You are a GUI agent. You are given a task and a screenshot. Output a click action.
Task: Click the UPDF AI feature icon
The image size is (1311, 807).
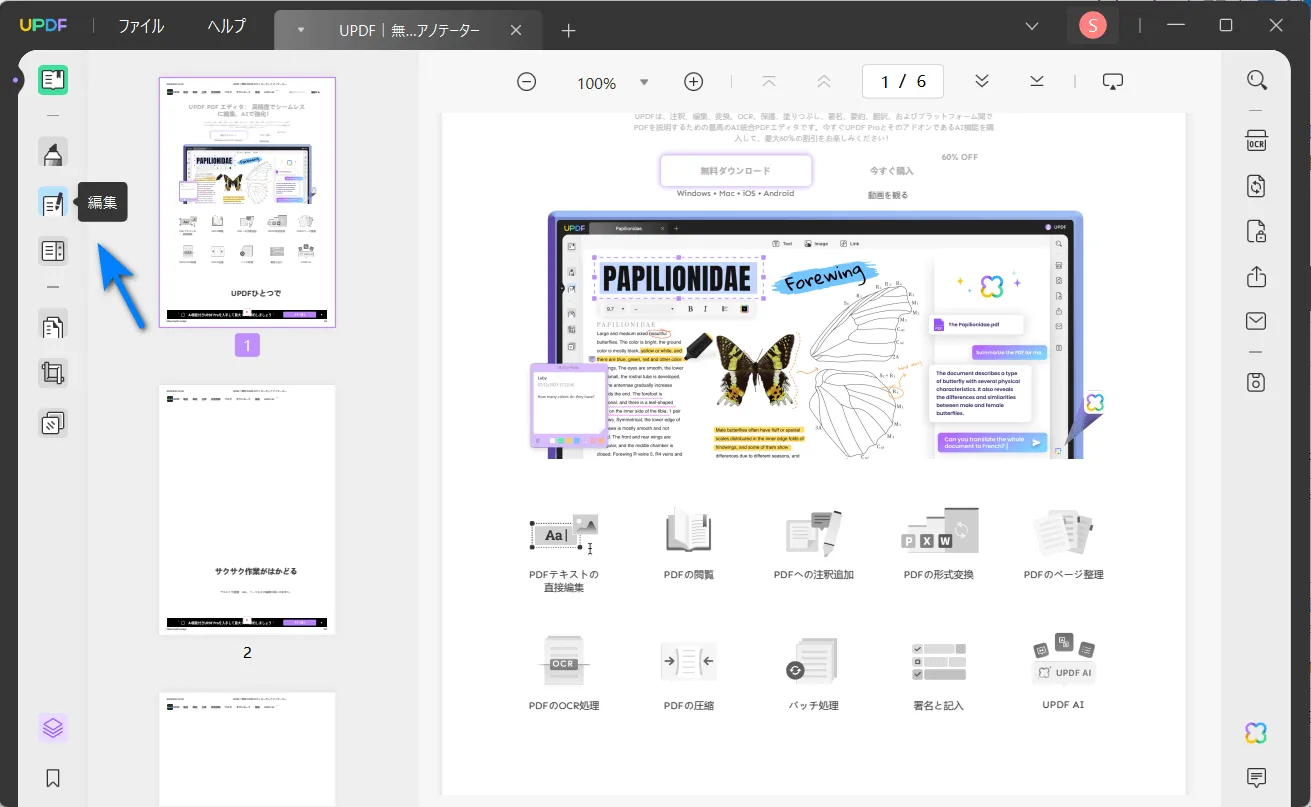[x=1063, y=659]
